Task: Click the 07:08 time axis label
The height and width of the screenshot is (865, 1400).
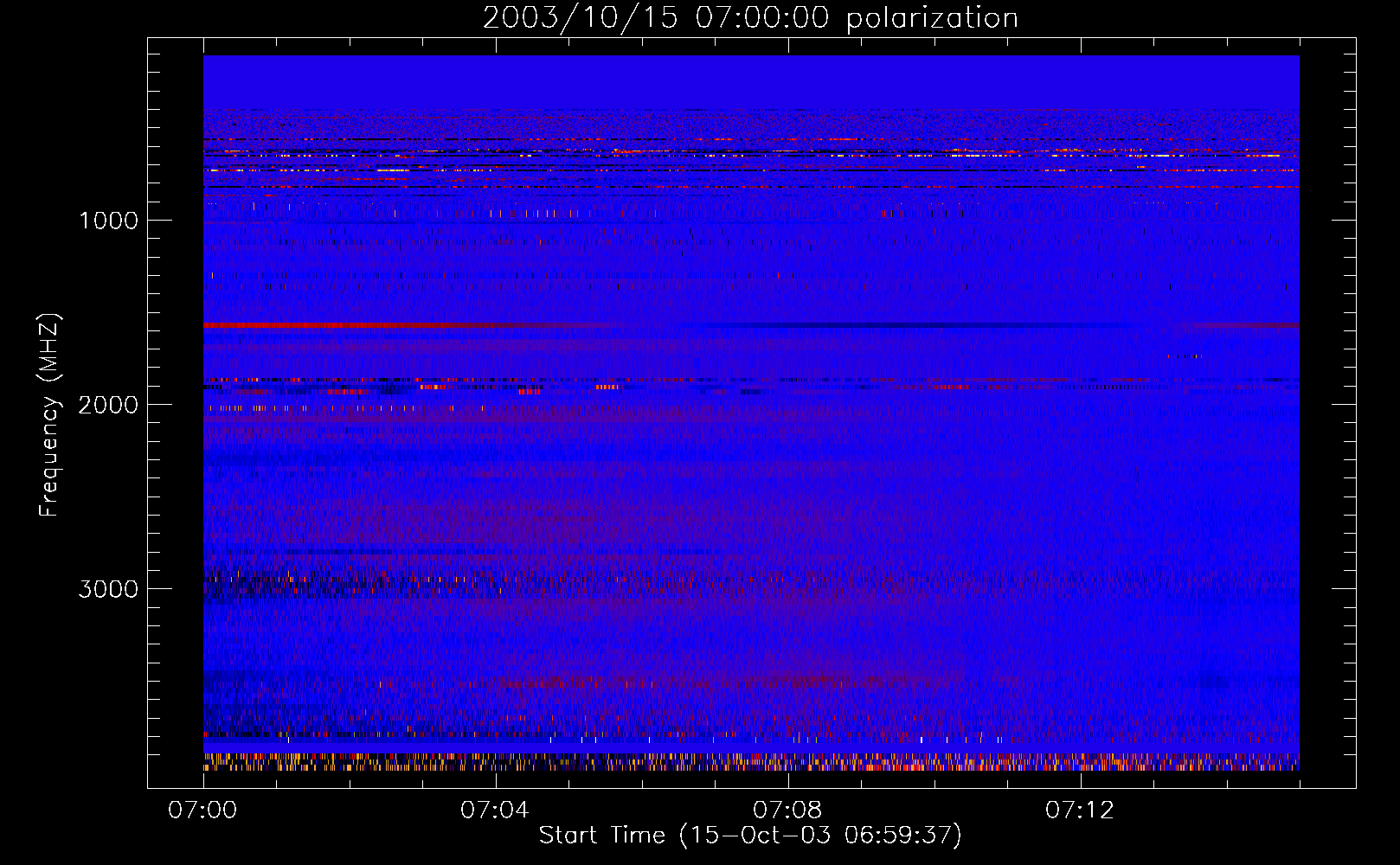Action: (x=787, y=811)
